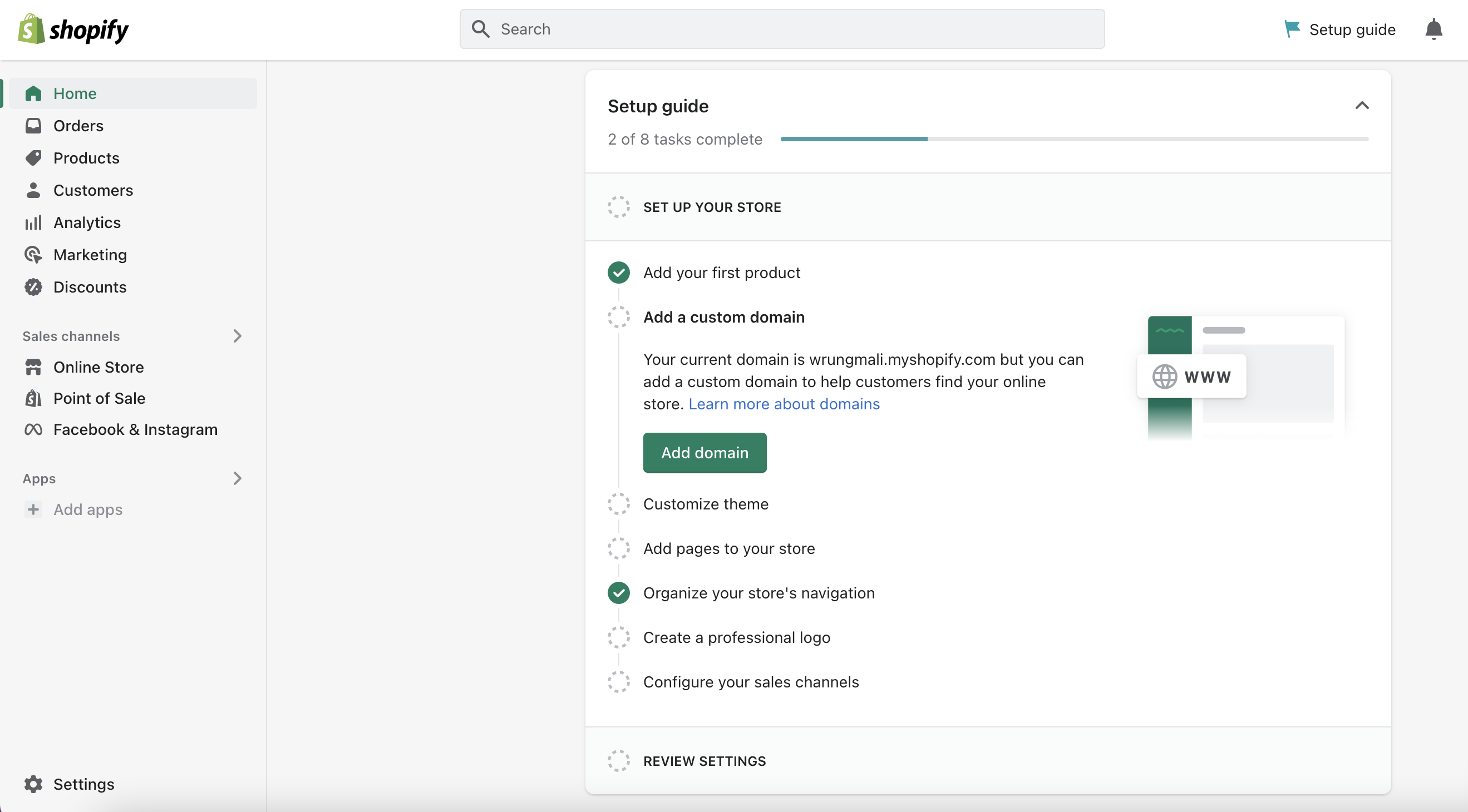Click the Add apps plus icon
This screenshot has height=812, width=1468.
[33, 509]
